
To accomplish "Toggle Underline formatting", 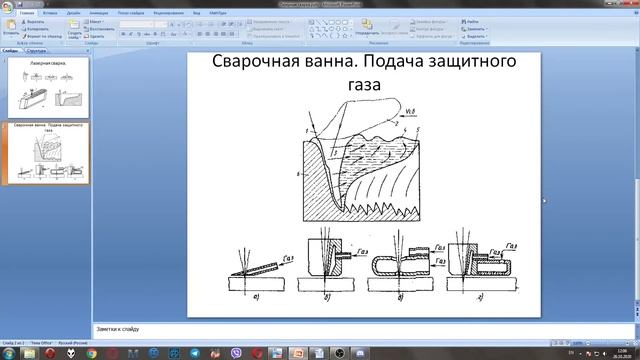I will coord(139,34).
